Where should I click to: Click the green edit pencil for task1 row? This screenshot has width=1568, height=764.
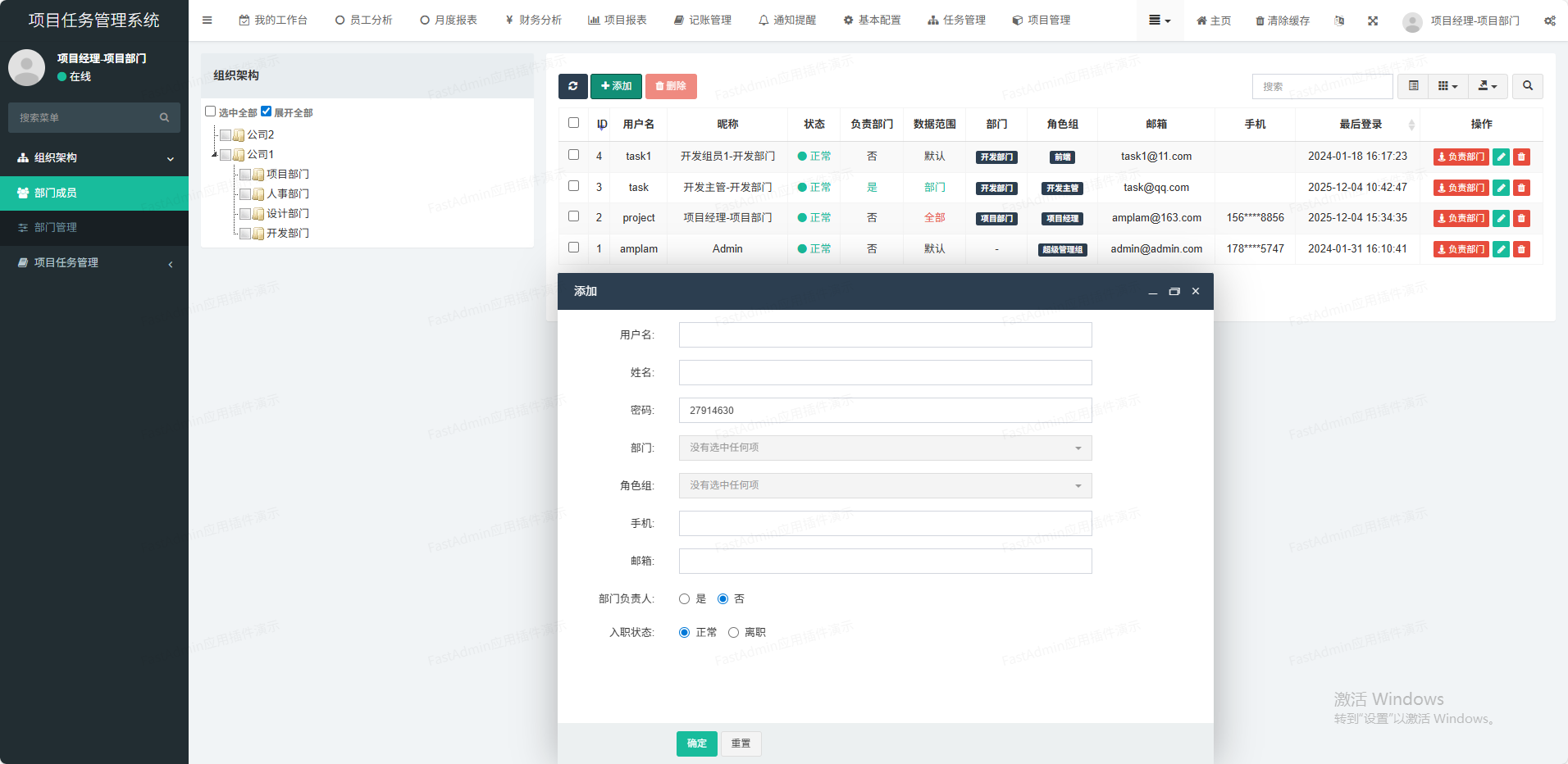pyautogui.click(x=1501, y=157)
